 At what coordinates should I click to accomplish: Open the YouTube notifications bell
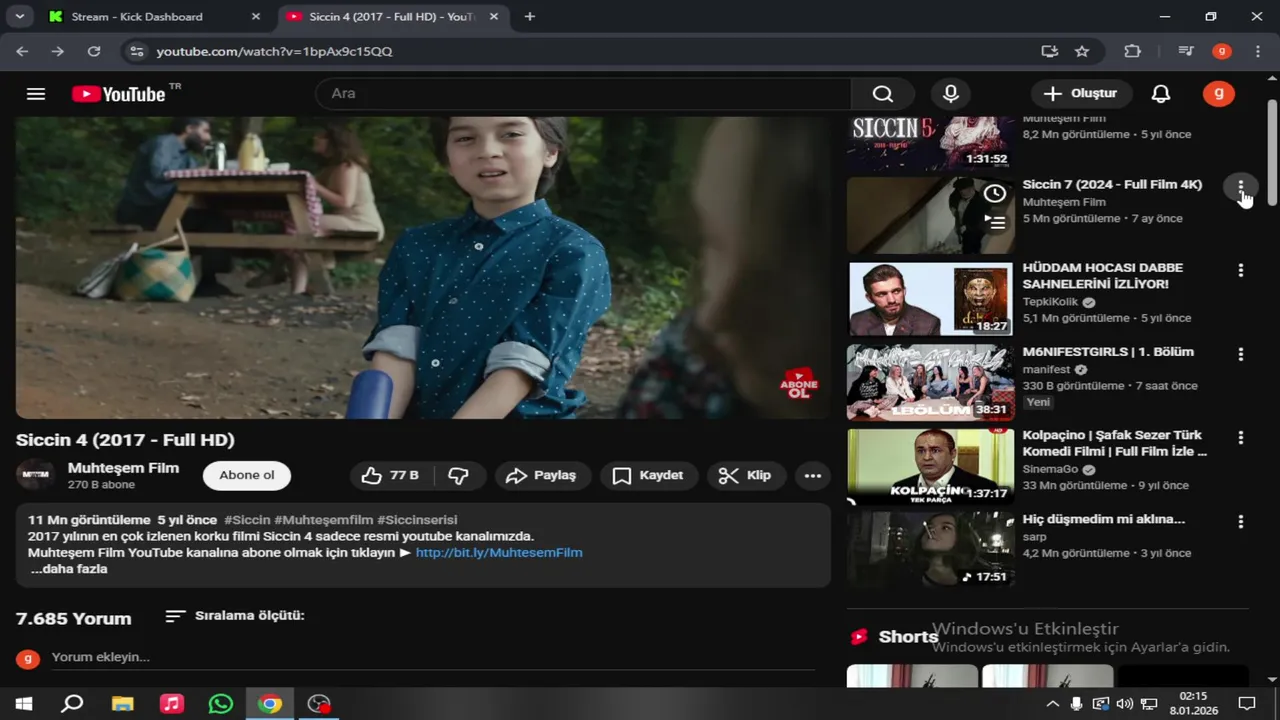pos(1161,94)
